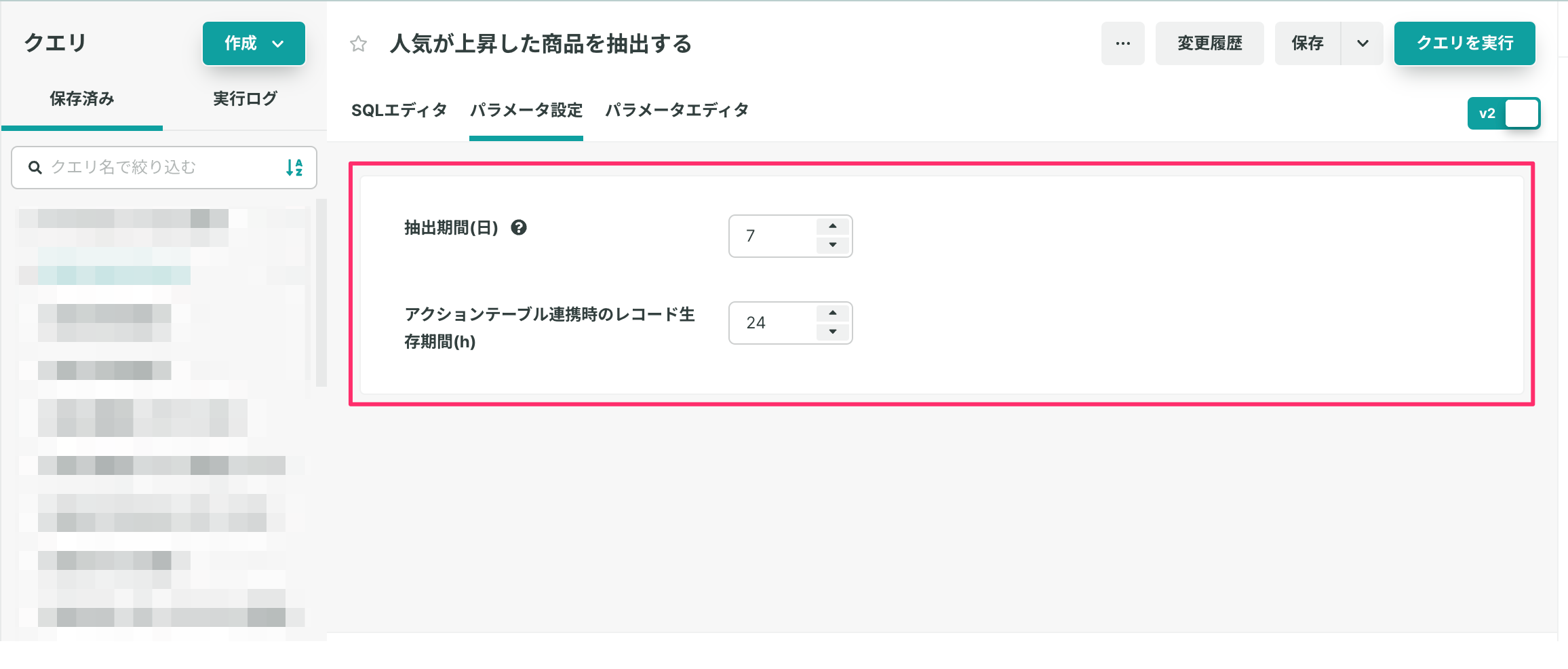Decrease レコード生存期間(h) with down arrow
The height and width of the screenshot is (669, 1568).
click(x=833, y=332)
